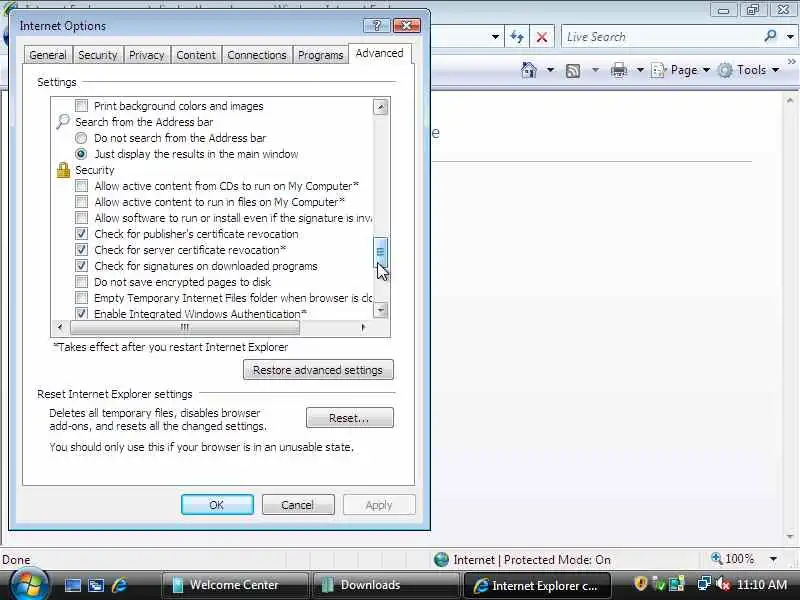Click settings list scroll down arrow
This screenshot has width=800, height=600.
tap(381, 310)
